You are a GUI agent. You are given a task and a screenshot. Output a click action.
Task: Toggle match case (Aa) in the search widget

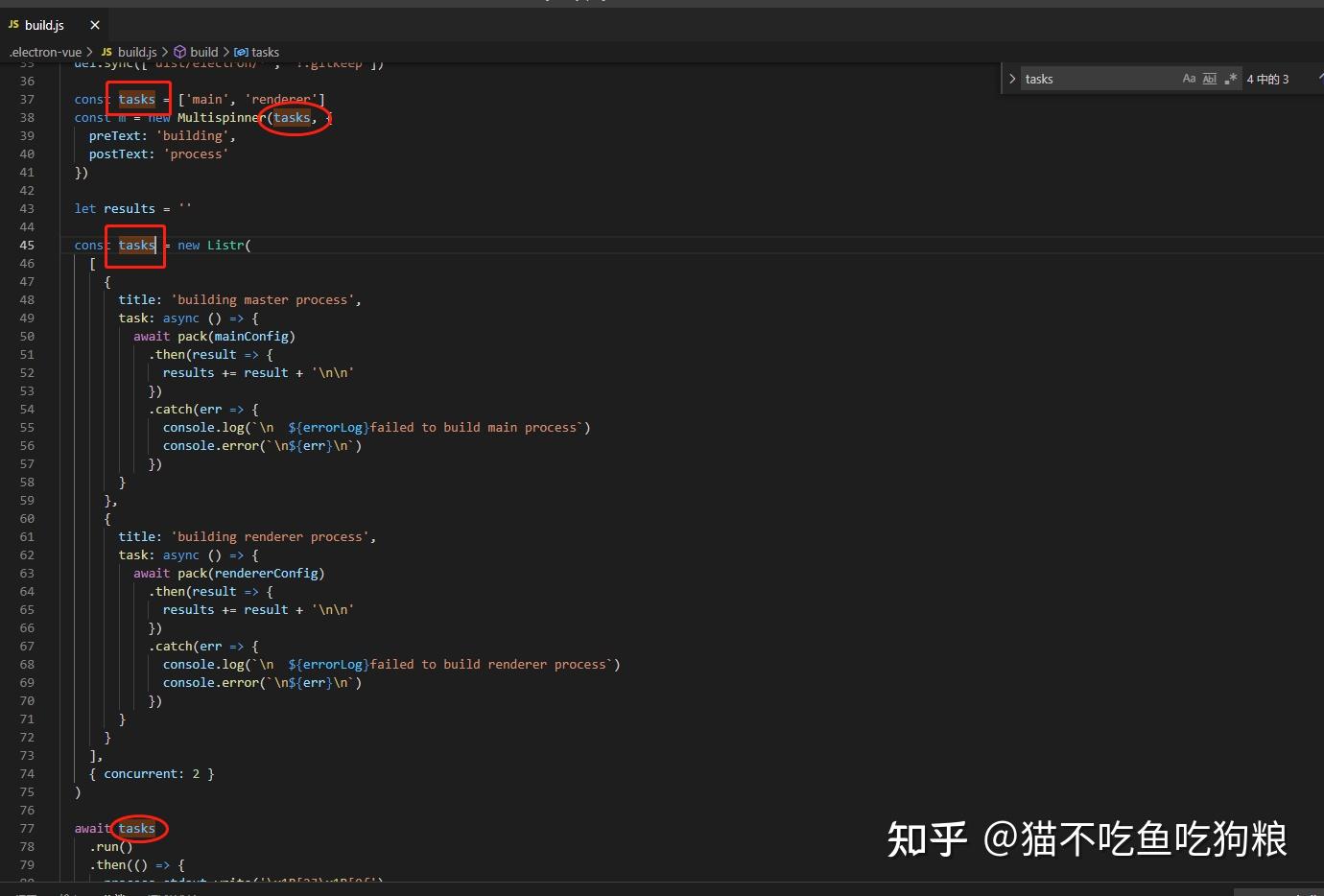[1189, 79]
